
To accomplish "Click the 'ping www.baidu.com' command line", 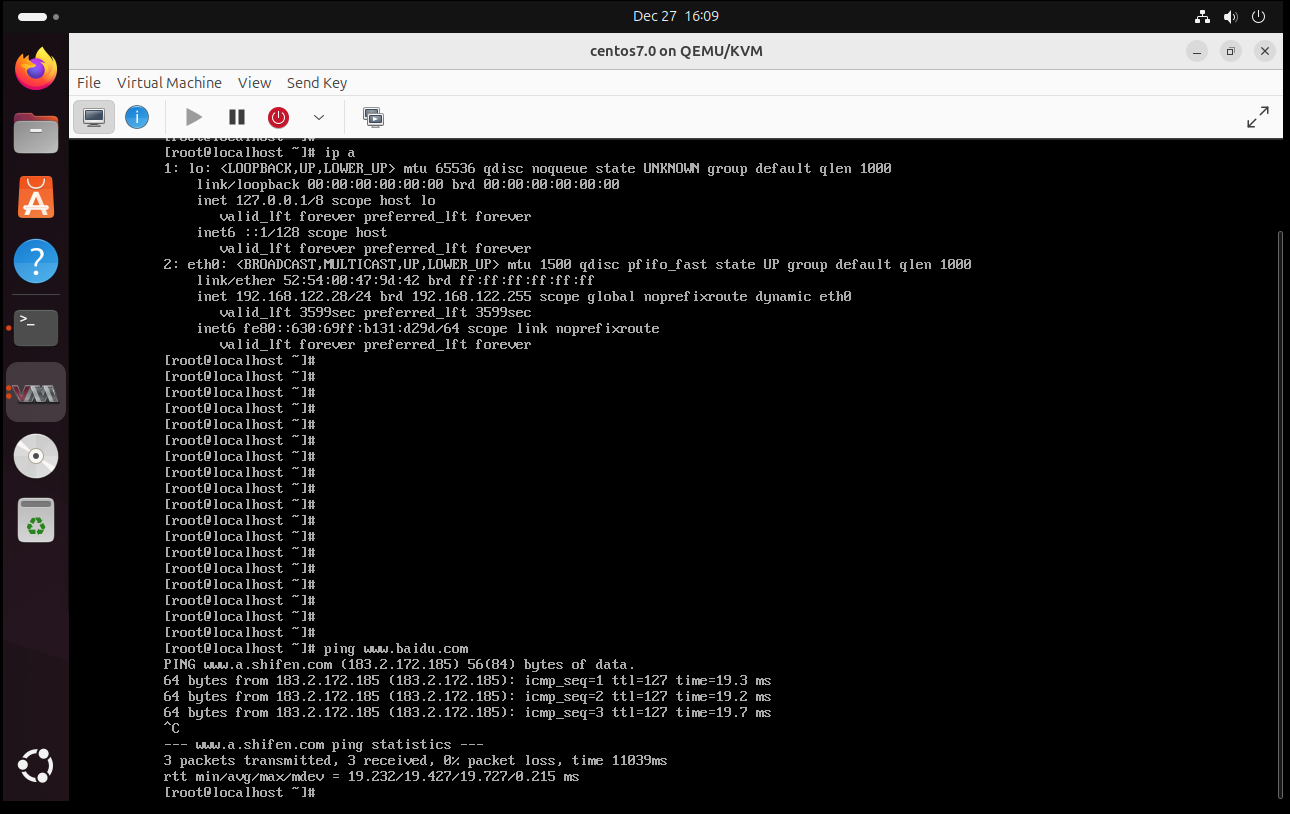I will pyautogui.click(x=316, y=648).
